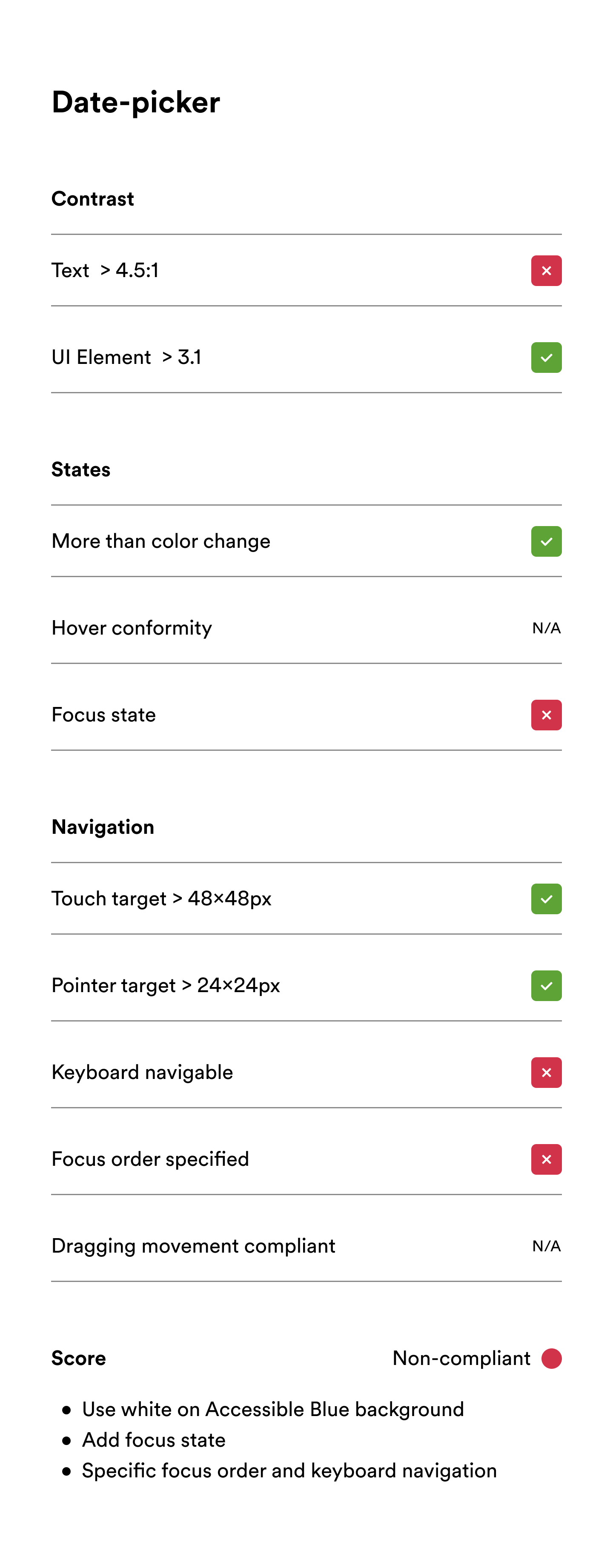This screenshot has width=613, height=1568.
Task: Click the Contrast section header
Action: (x=92, y=199)
